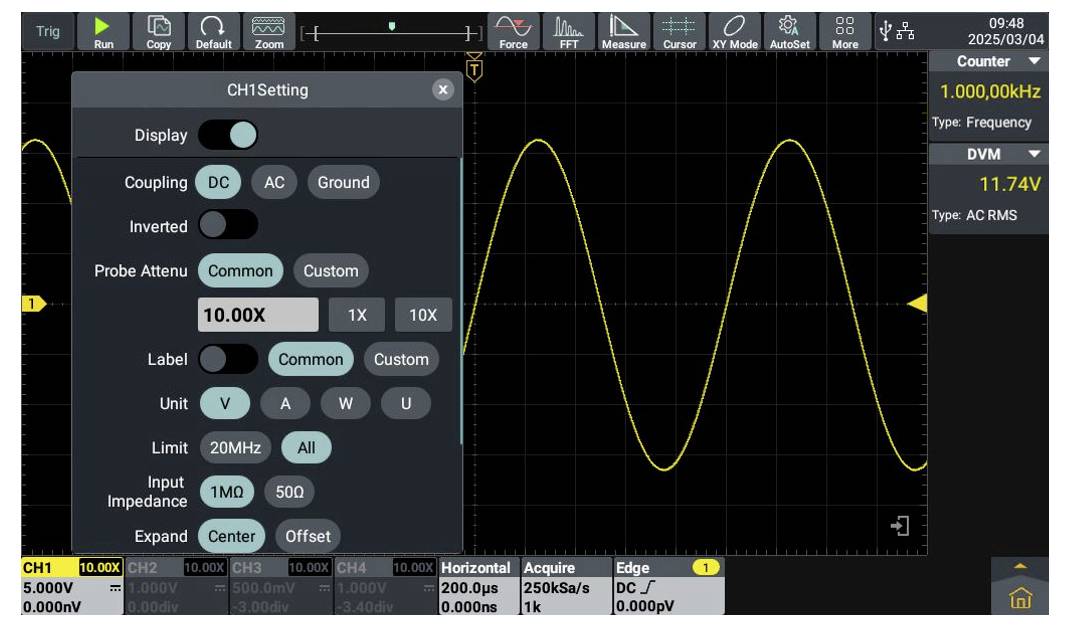The width and height of the screenshot is (1070, 627).
Task: Select the 20MHz bandwidth limit
Action: click(x=235, y=449)
